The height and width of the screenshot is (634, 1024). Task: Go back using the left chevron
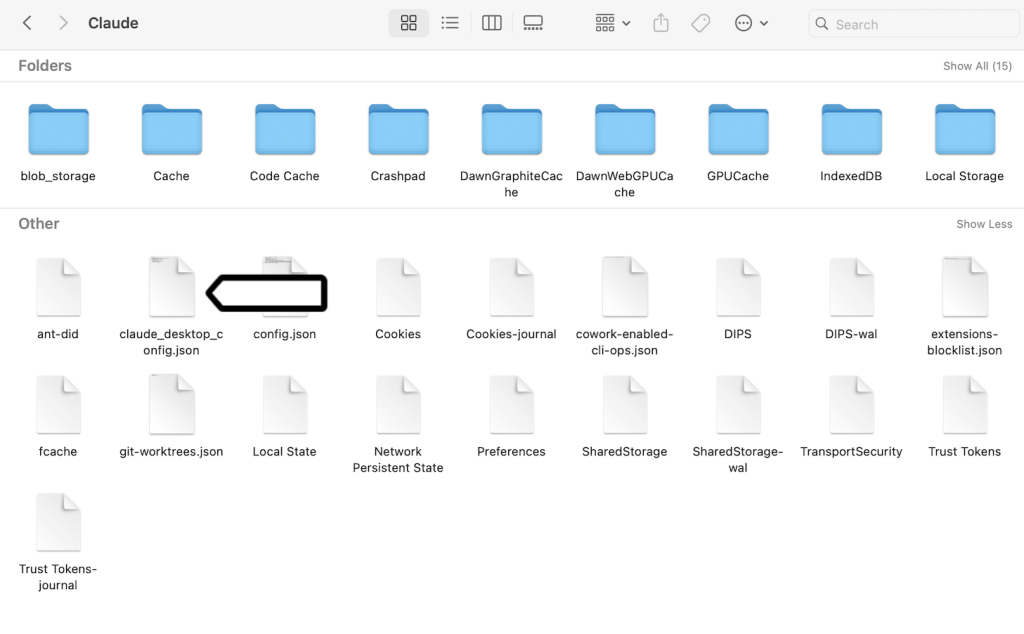[27, 24]
